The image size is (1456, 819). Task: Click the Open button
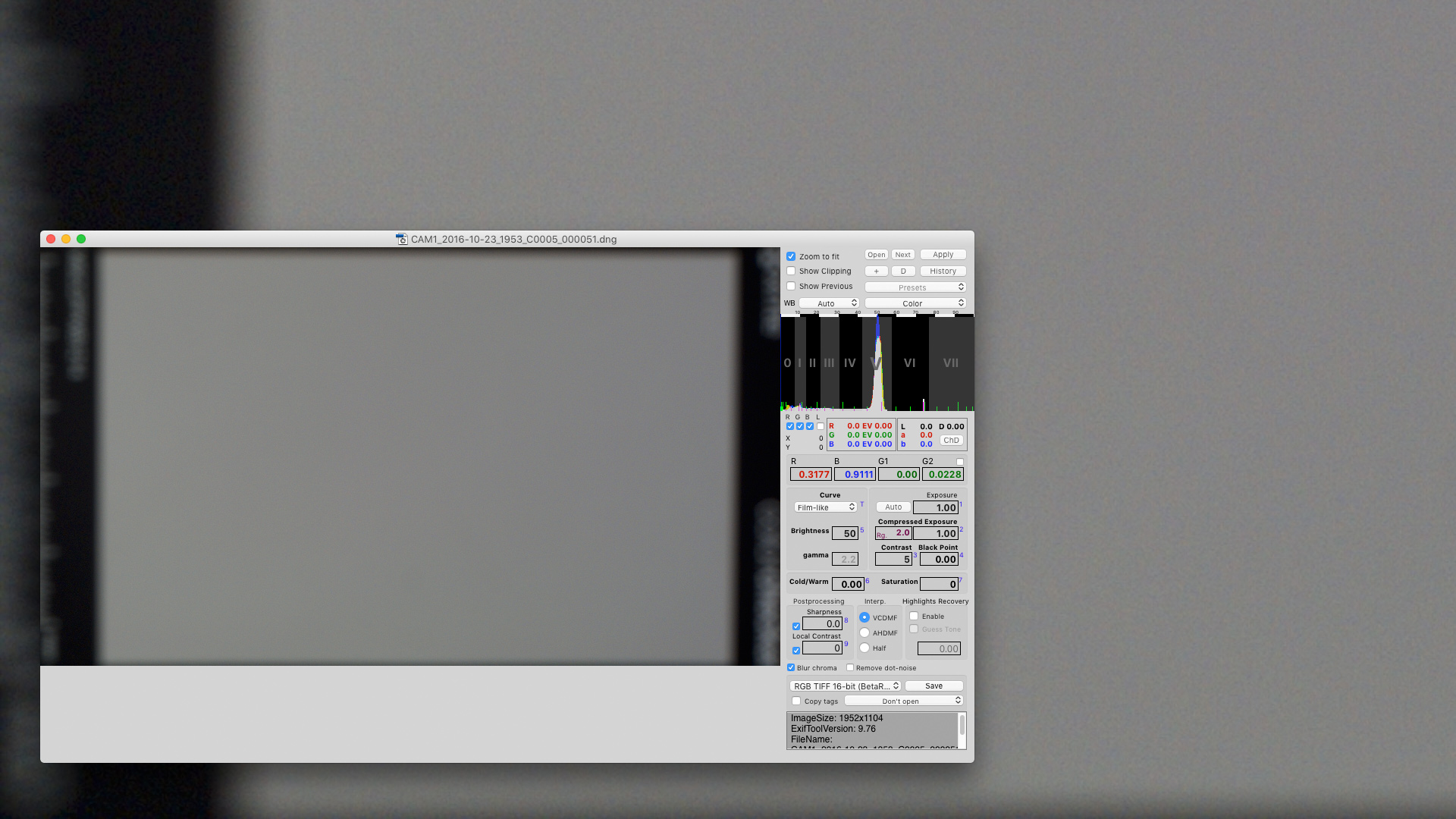(x=877, y=255)
